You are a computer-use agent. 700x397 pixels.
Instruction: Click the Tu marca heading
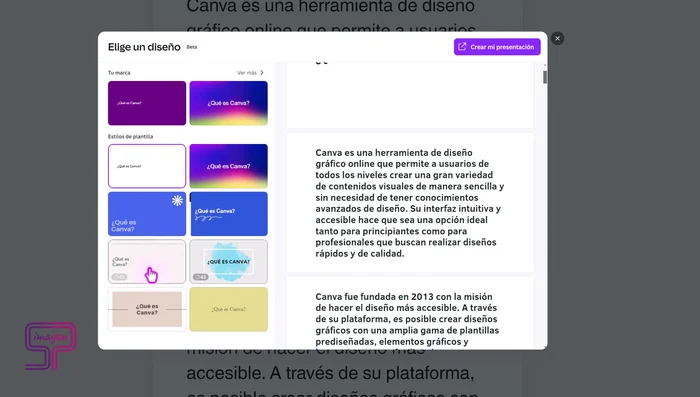pos(119,73)
